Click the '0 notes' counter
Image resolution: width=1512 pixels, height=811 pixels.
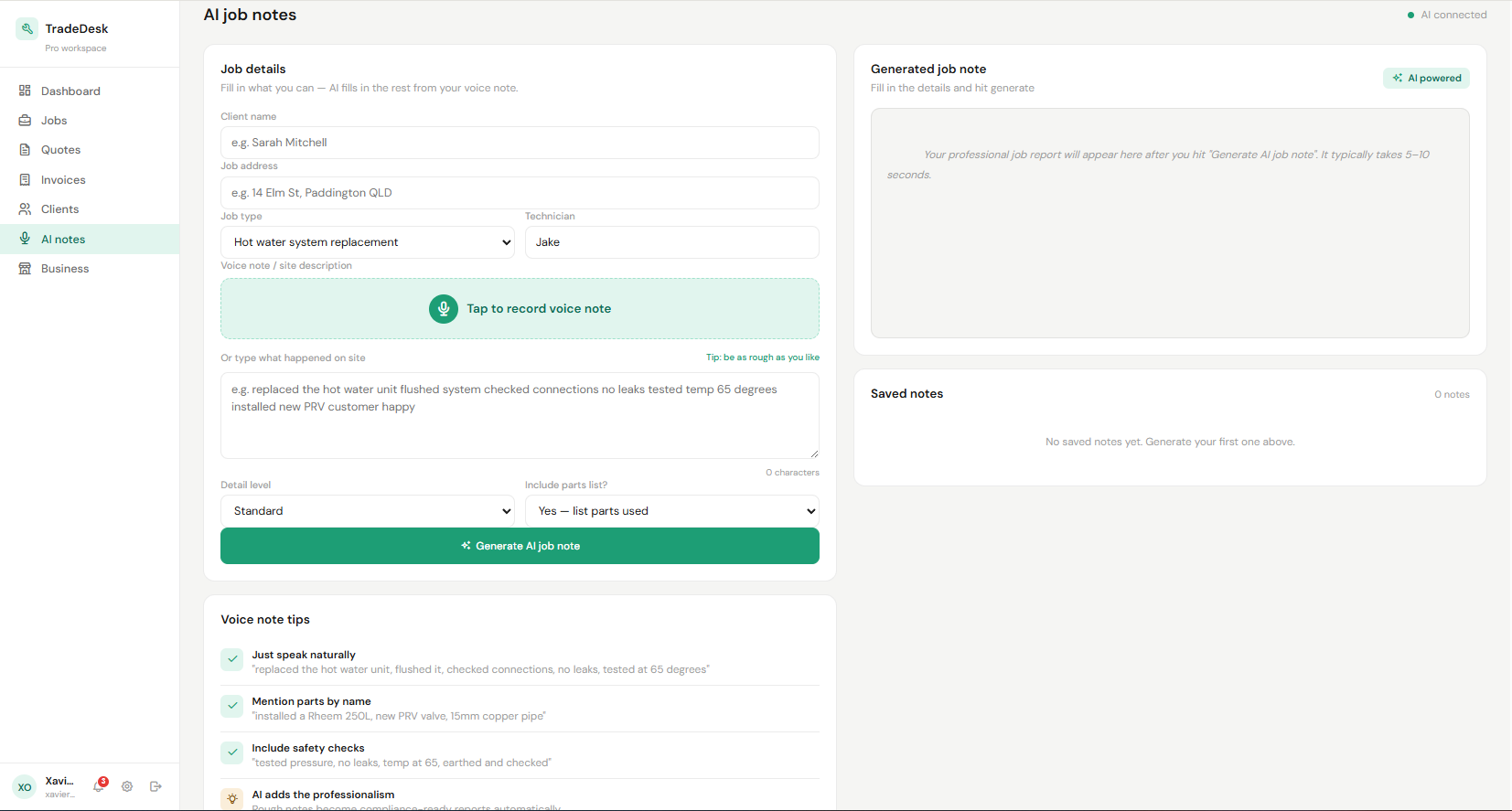pos(1452,394)
